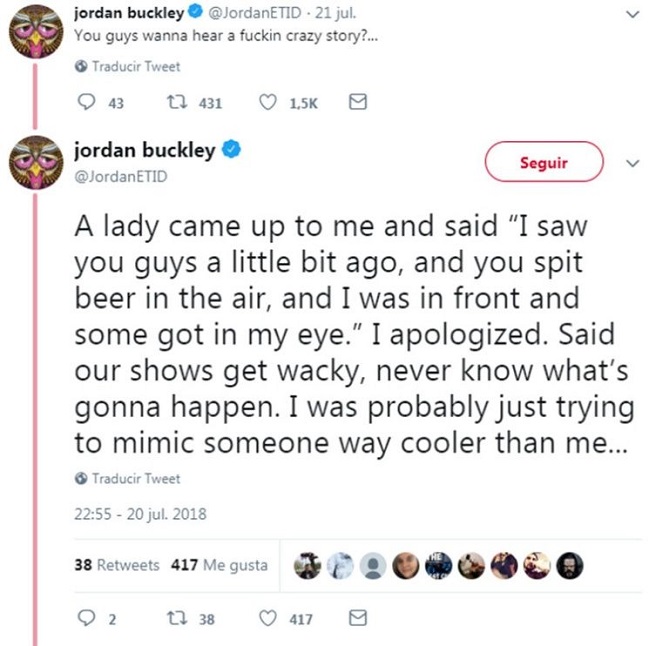This screenshot has height=646, width=649.
Task: Click the owl avatar of the top tweet
Action: click(x=37, y=32)
